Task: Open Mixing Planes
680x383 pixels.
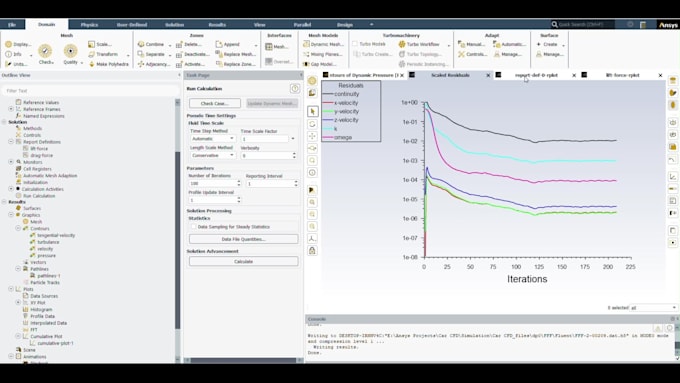Action: pos(323,54)
